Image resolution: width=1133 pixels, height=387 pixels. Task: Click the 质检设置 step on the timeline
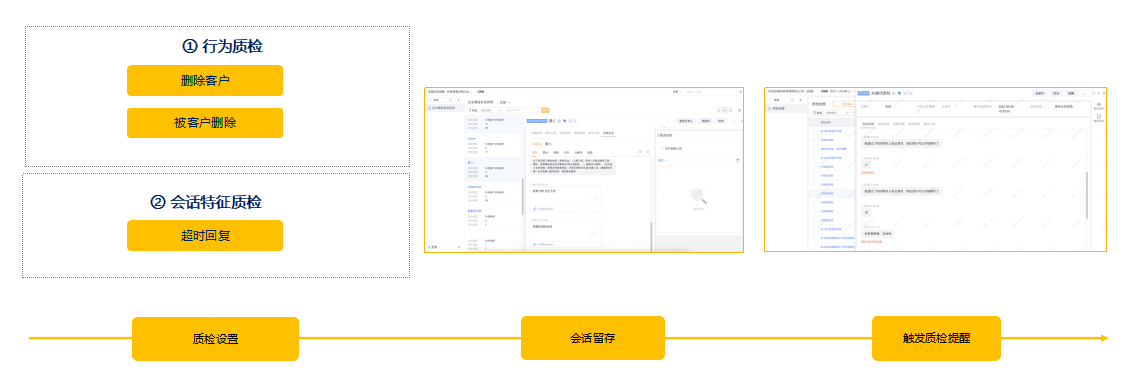pyautogui.click(x=215, y=339)
